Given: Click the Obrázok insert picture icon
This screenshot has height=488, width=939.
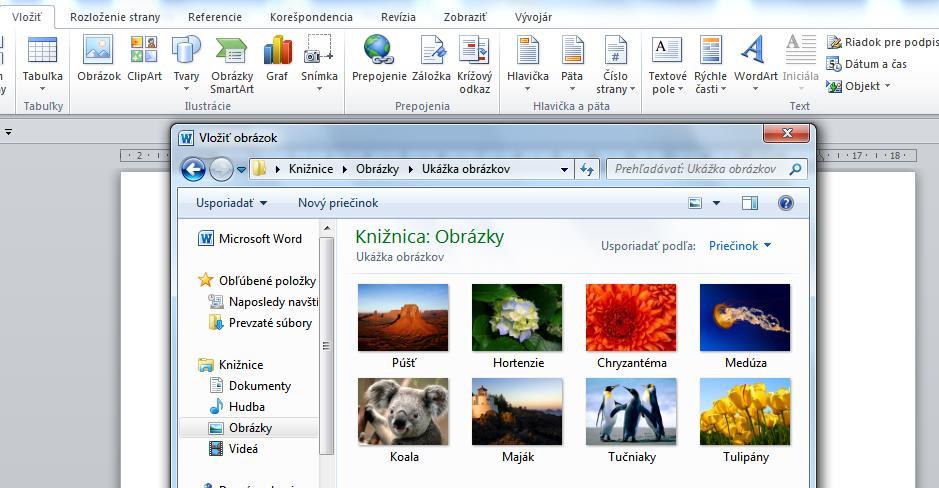Looking at the screenshot, I should point(98,50).
